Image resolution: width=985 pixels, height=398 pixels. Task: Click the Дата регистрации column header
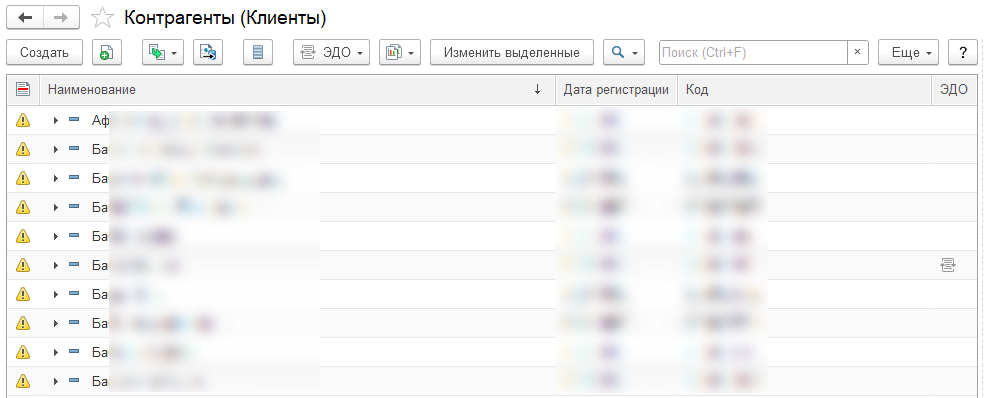(x=616, y=90)
